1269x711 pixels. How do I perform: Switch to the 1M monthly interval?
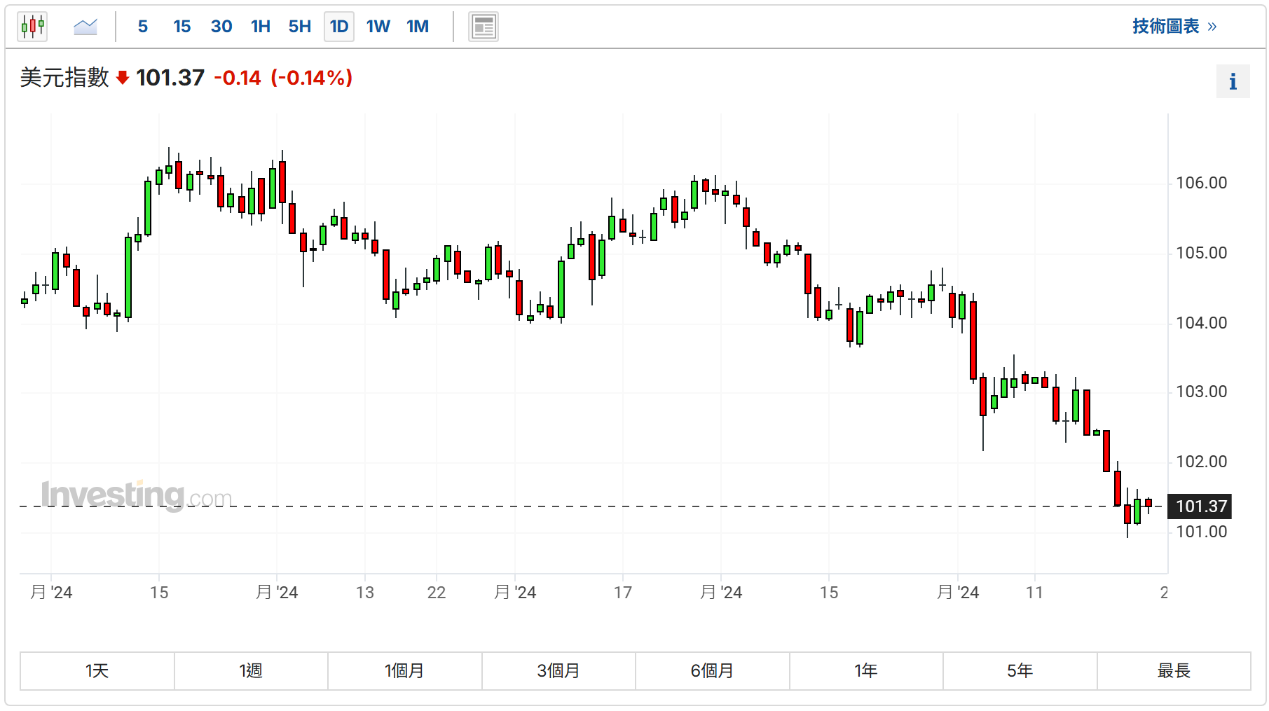click(x=418, y=27)
